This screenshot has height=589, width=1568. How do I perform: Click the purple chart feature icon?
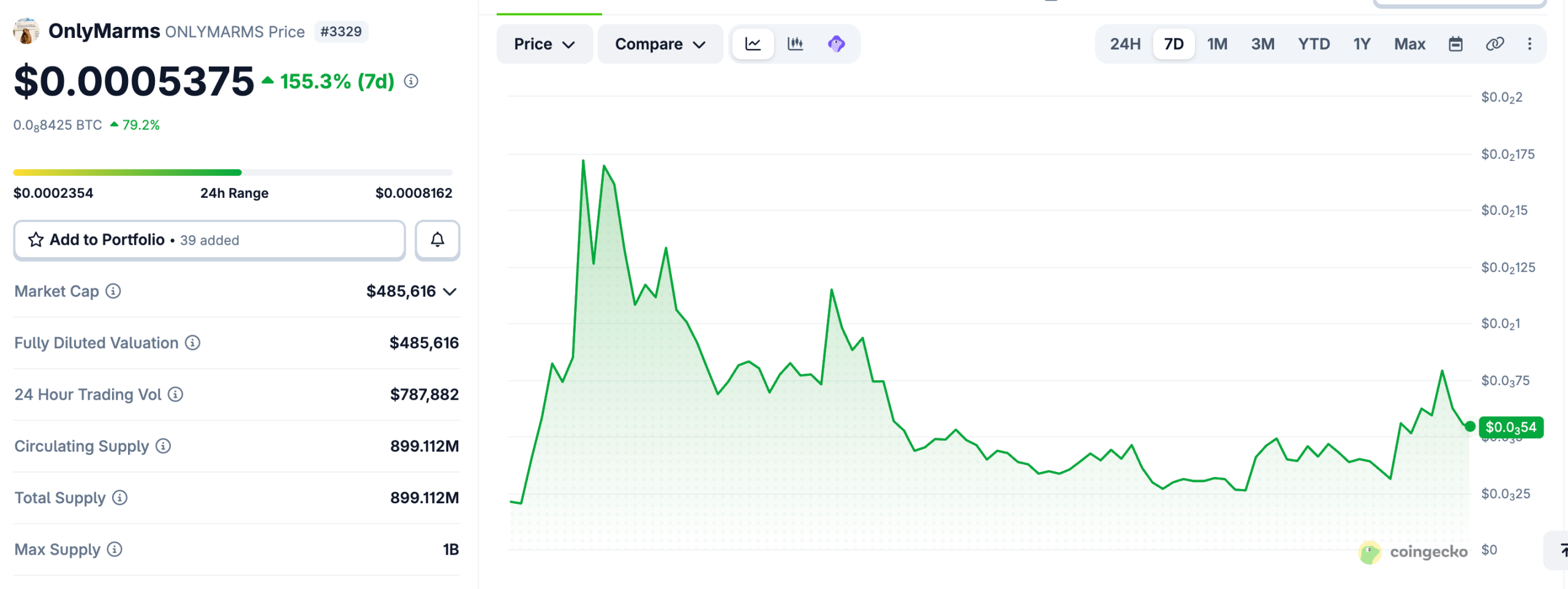tap(837, 44)
